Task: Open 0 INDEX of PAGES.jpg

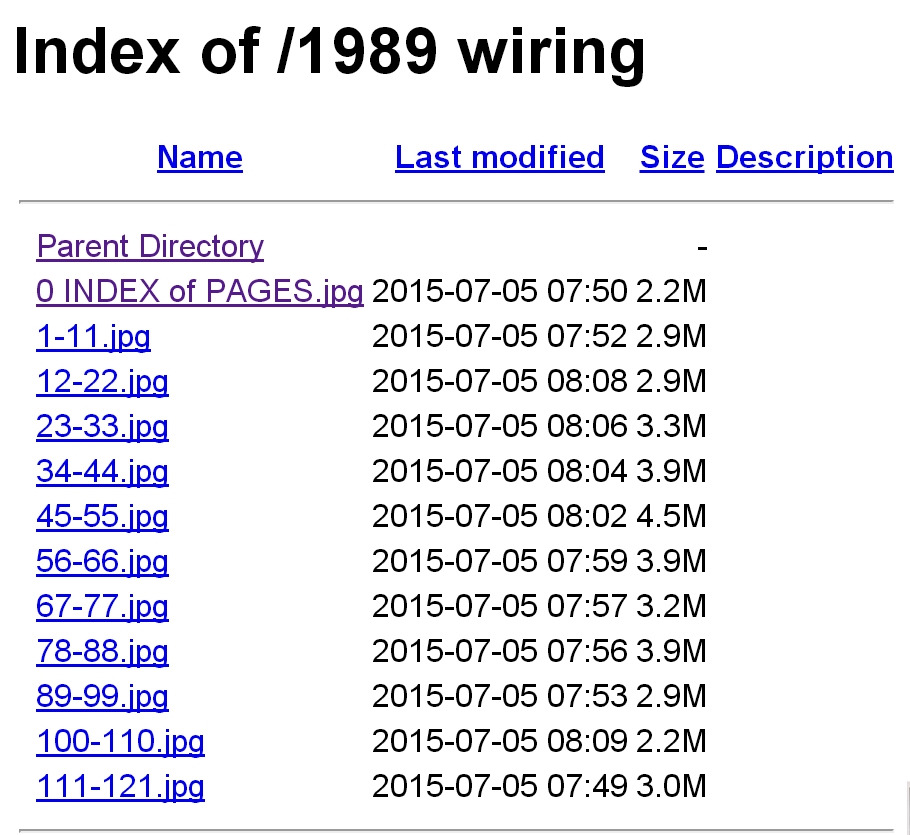Action: coord(199,291)
